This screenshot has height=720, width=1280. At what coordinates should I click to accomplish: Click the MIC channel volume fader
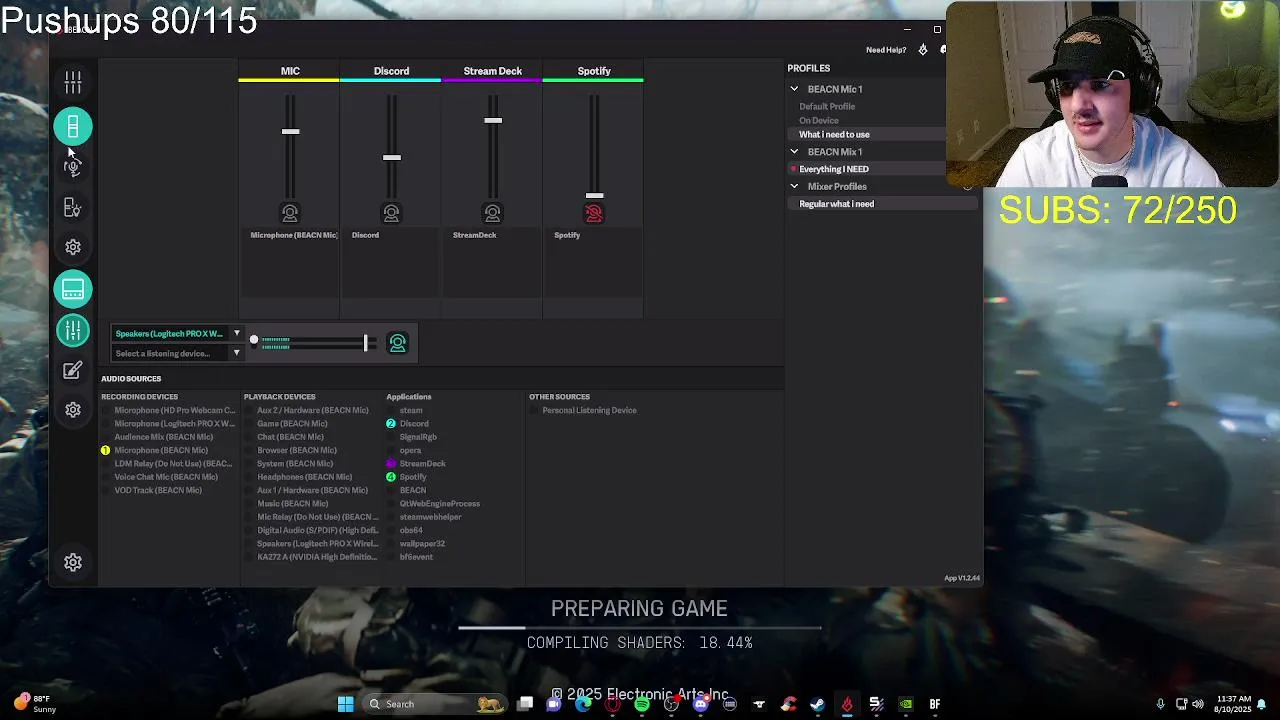coord(290,131)
